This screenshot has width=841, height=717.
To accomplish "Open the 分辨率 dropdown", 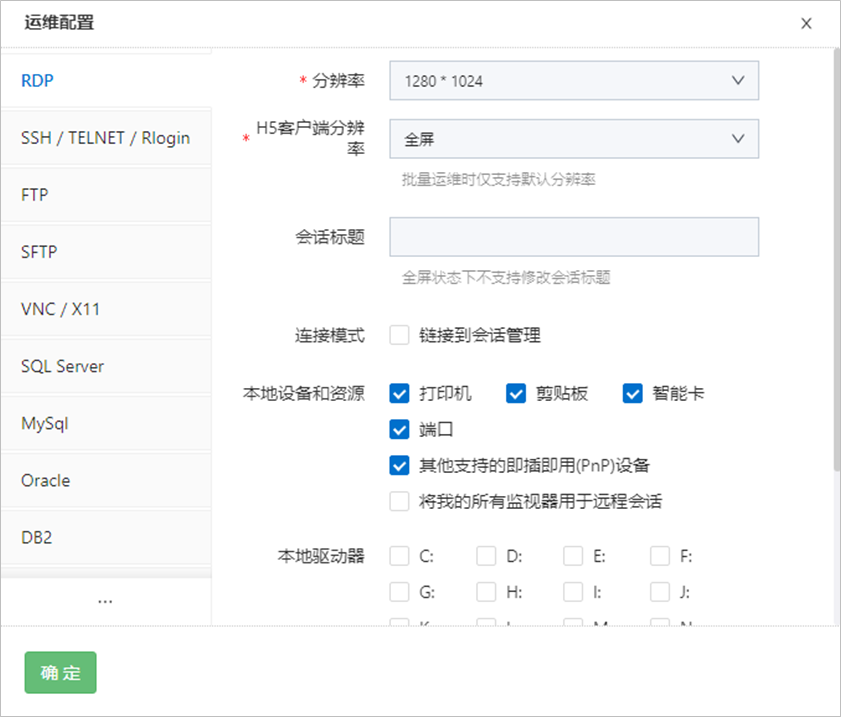I will click(573, 81).
